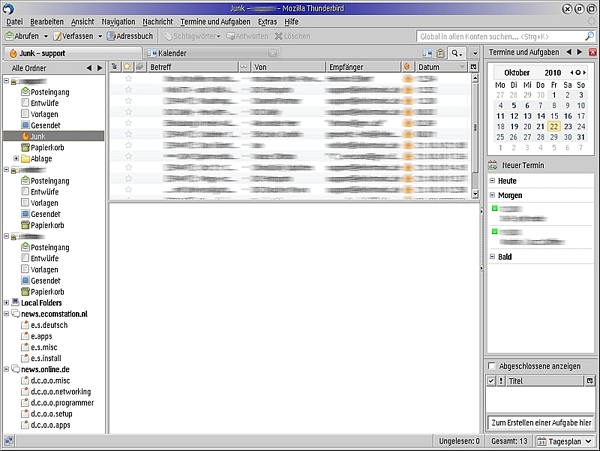600x451 pixels.
Task: Expand the Ablage folder
Action: 15,158
